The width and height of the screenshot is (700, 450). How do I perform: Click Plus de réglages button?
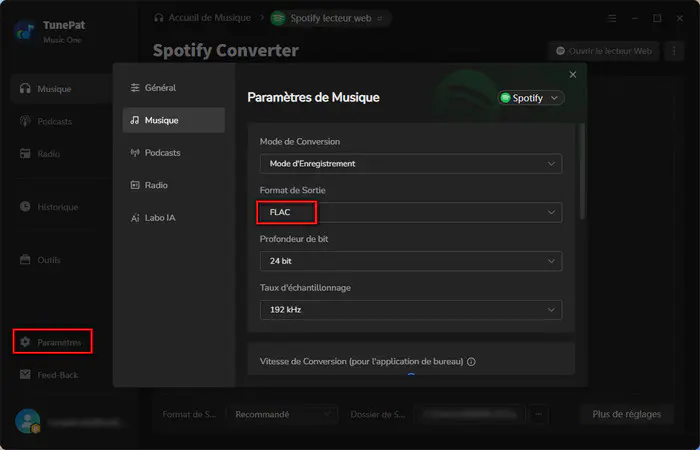click(x=626, y=414)
